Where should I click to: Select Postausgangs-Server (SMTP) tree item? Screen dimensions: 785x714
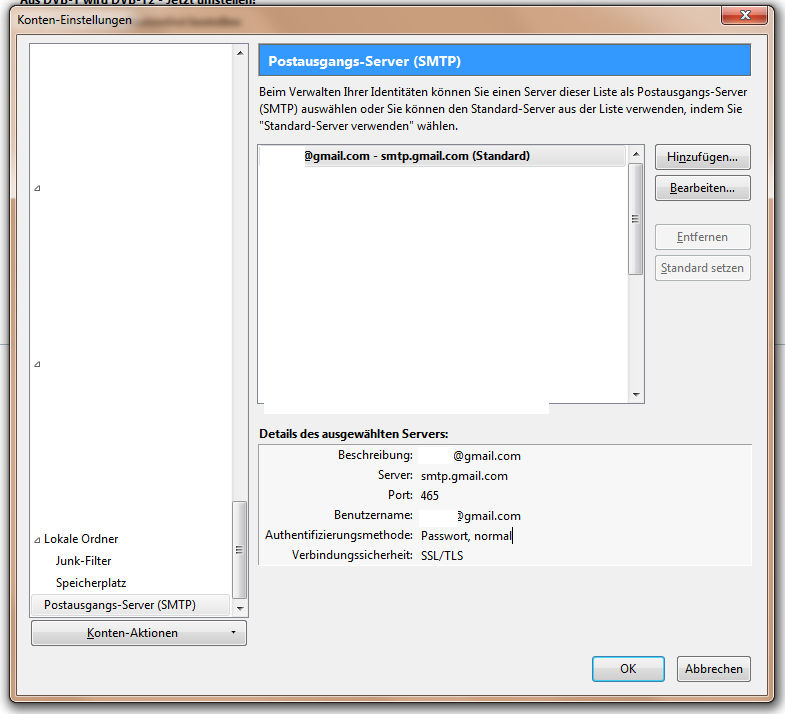tap(130, 605)
